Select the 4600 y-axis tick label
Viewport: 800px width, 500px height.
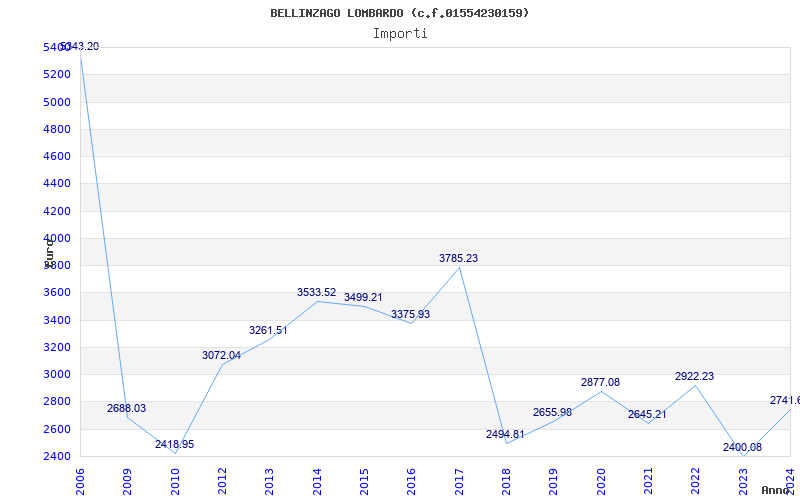(x=57, y=156)
